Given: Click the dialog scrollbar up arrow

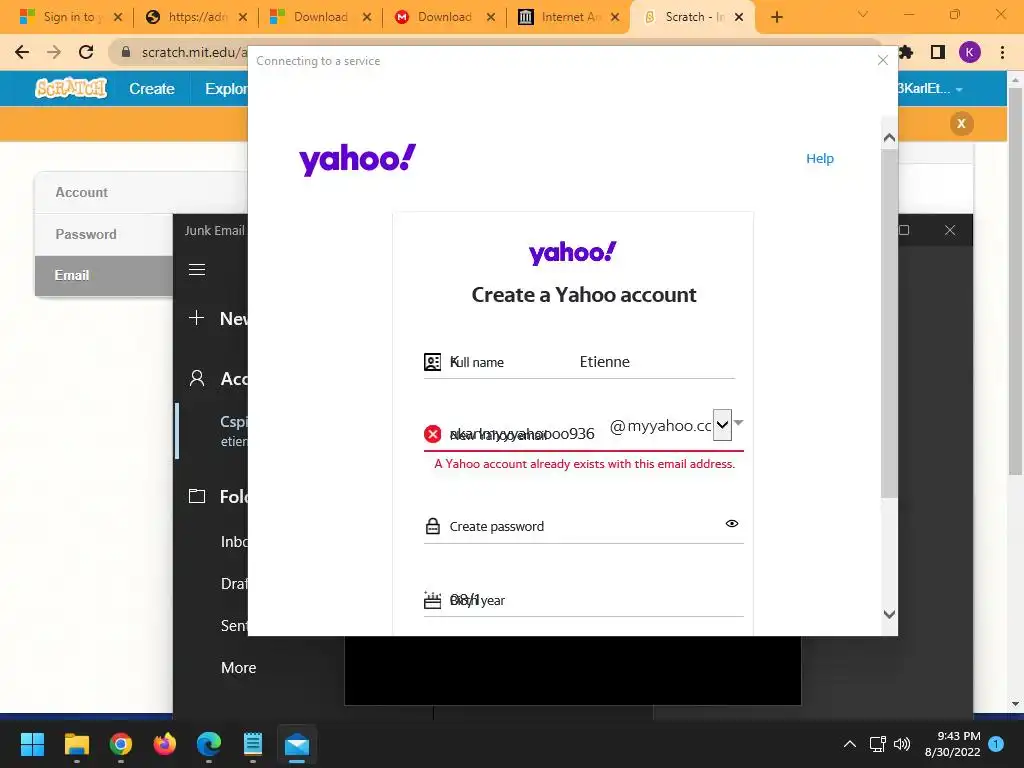Looking at the screenshot, I should [x=889, y=138].
